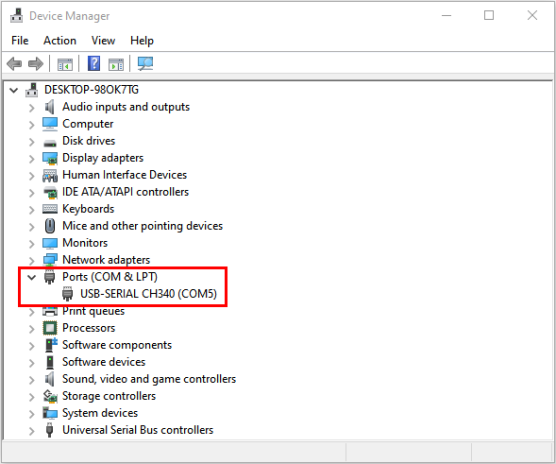Open the Action menu

click(x=60, y=40)
